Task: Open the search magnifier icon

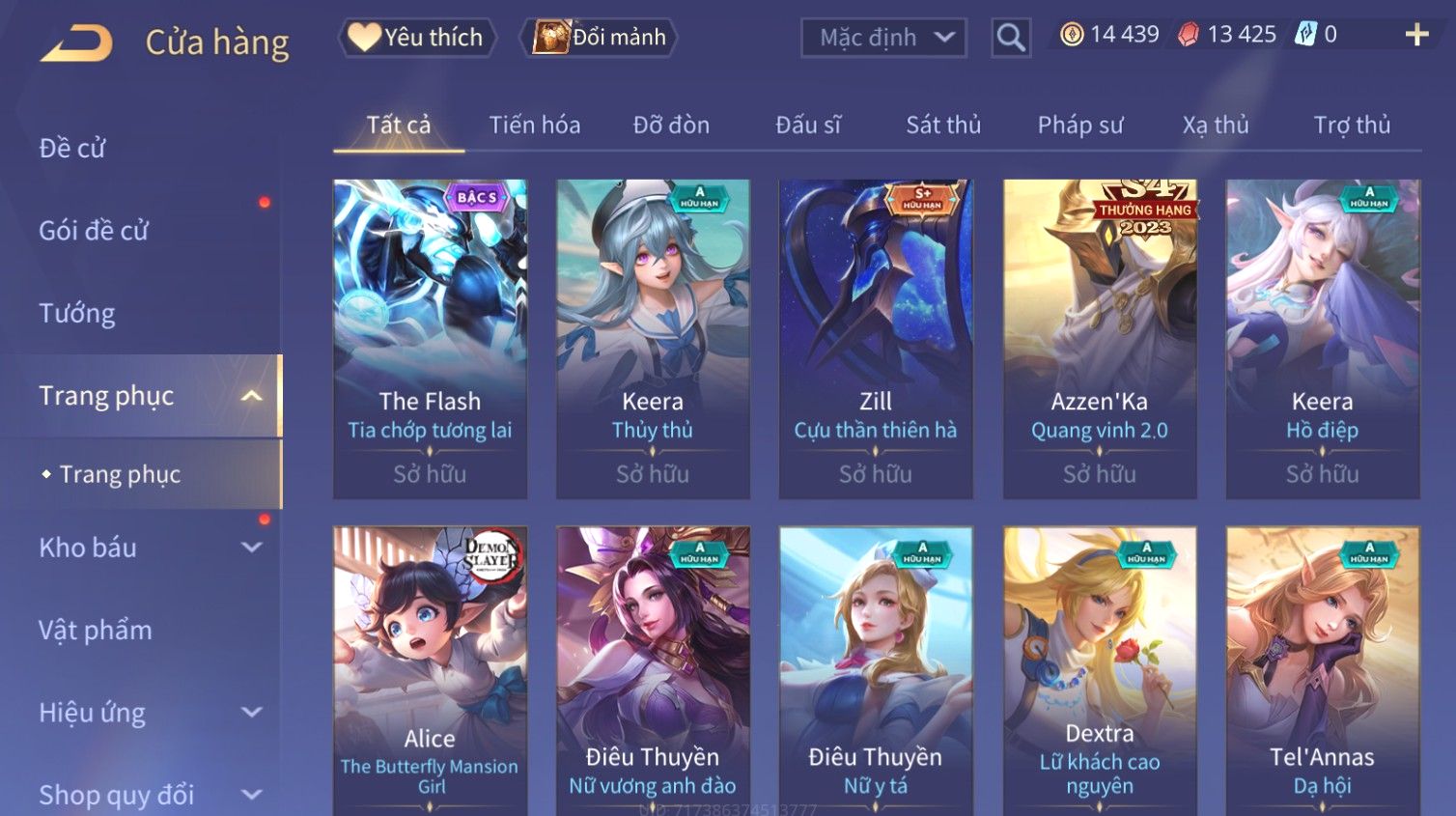Action: pos(1011,38)
